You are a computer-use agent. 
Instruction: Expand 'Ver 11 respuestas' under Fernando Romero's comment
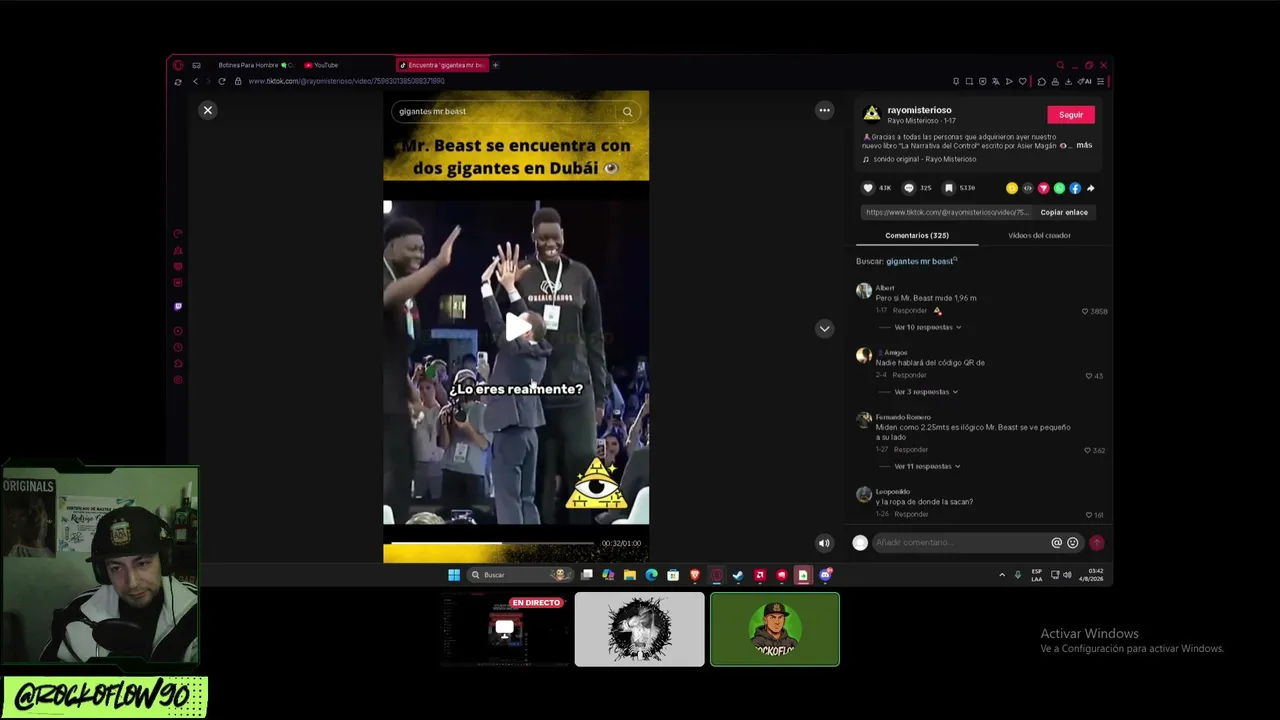927,466
